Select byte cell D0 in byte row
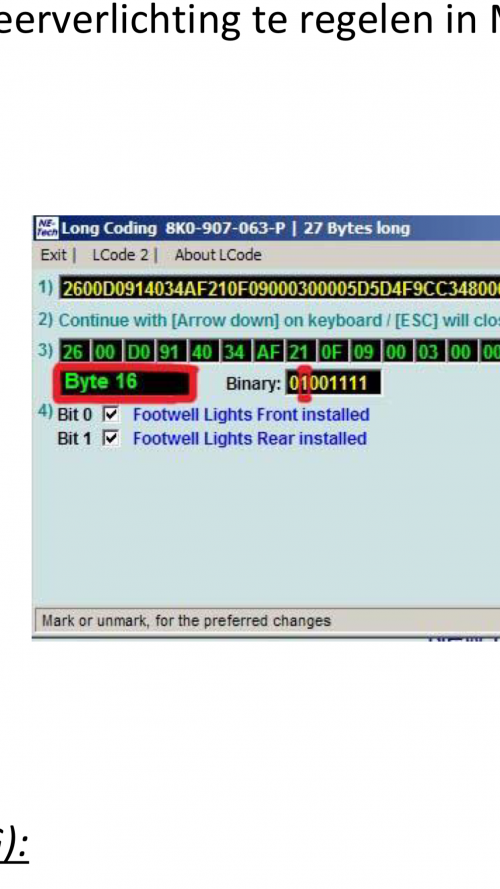The width and height of the screenshot is (500, 889). pos(138,352)
